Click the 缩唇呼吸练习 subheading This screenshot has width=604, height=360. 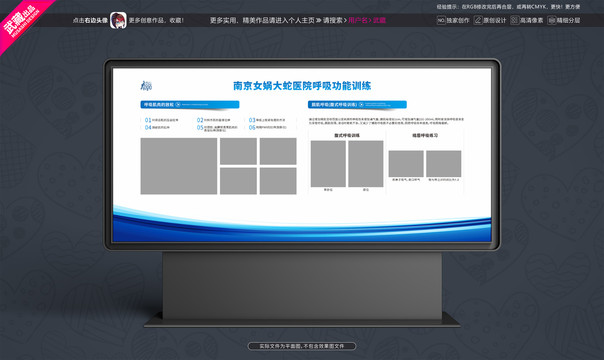click(425, 136)
